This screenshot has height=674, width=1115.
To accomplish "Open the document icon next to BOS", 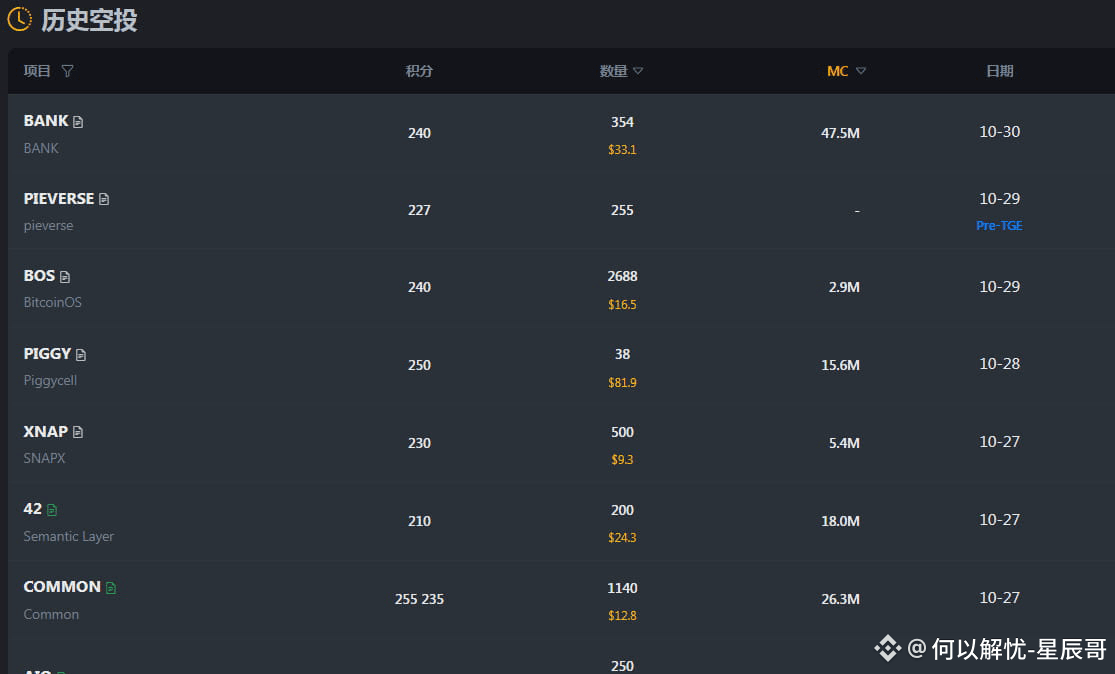I will 65,277.
